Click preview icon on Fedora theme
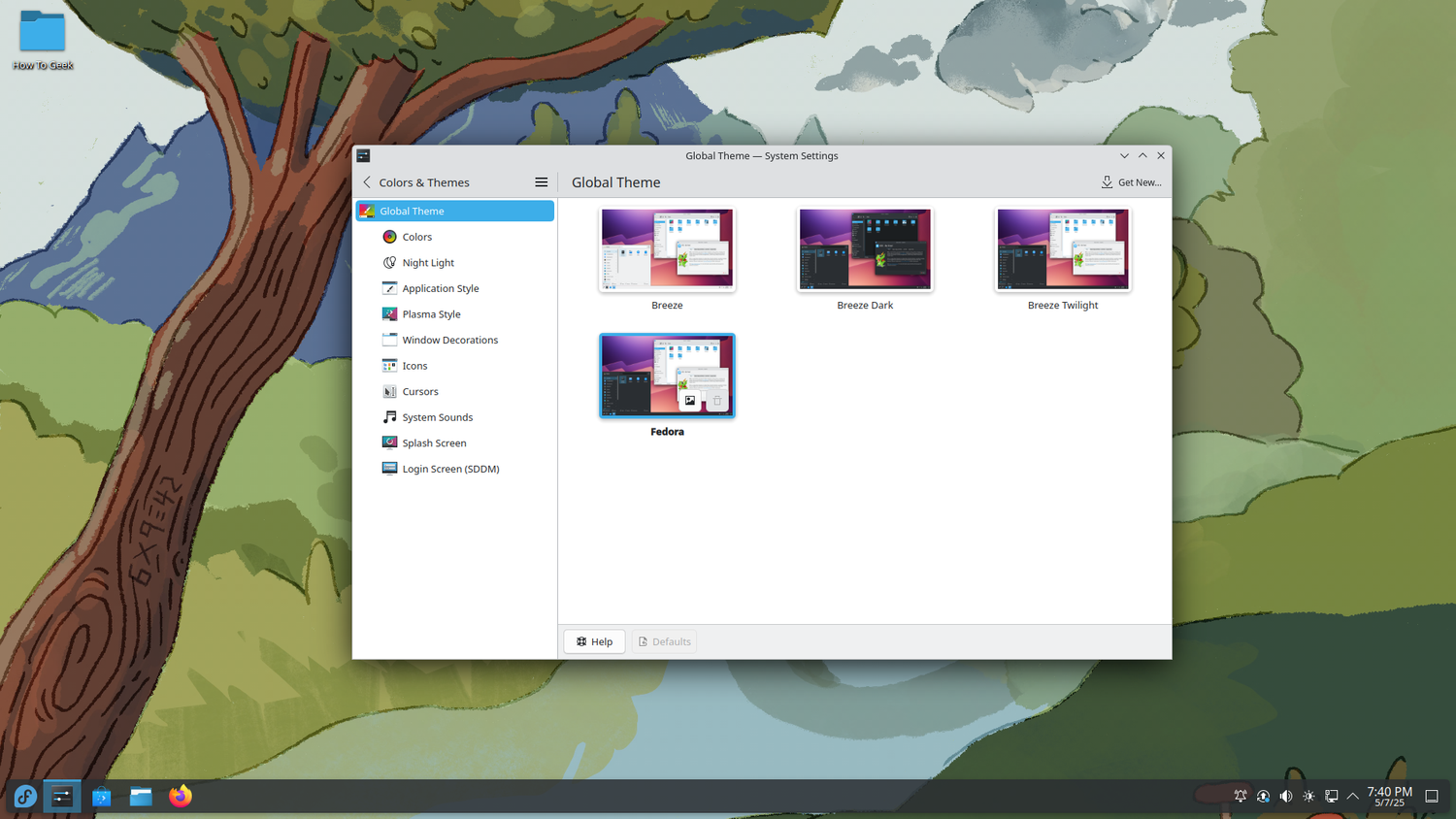This screenshot has width=1456, height=819. 690,401
